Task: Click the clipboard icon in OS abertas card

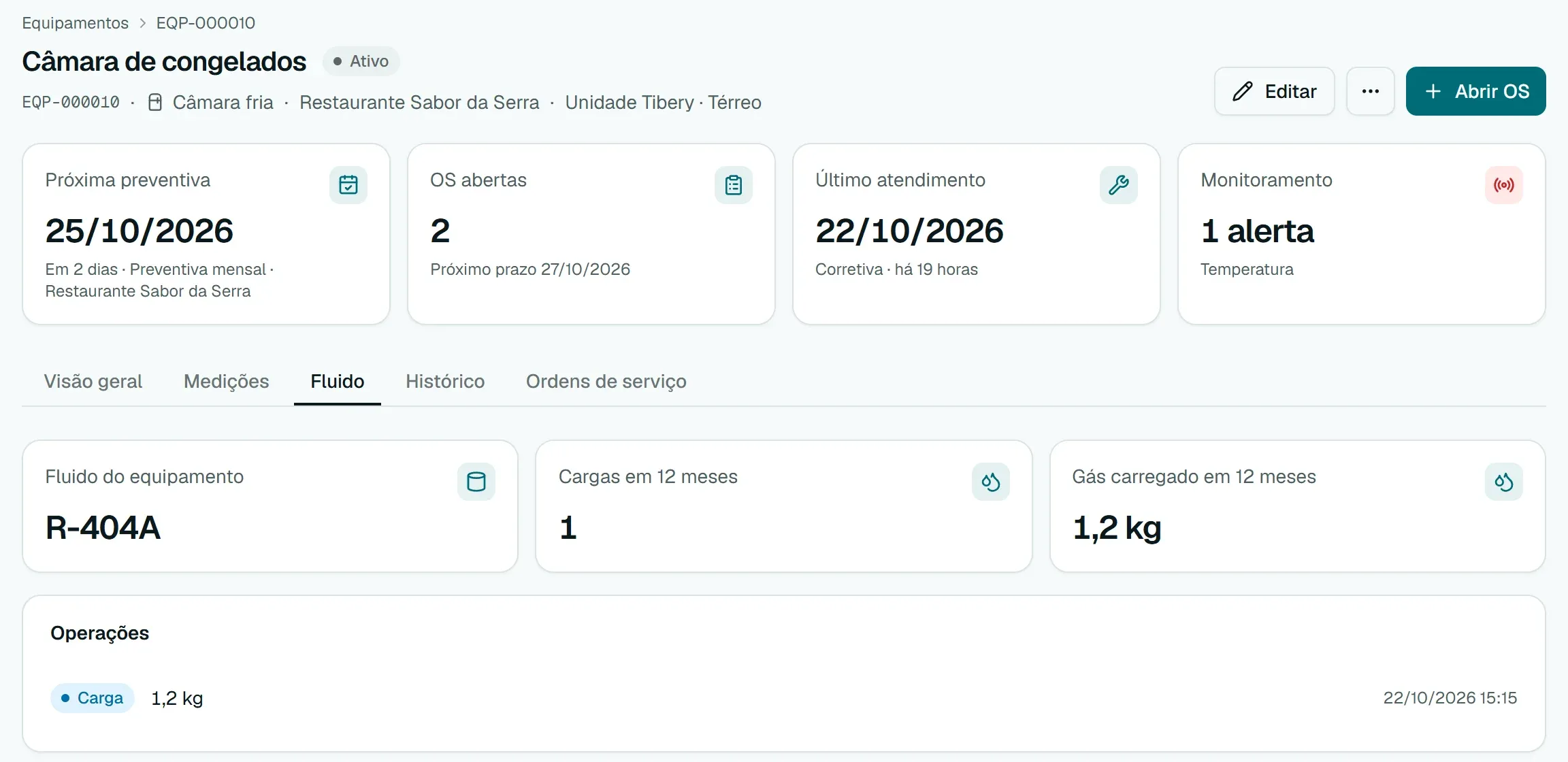Action: 734,185
